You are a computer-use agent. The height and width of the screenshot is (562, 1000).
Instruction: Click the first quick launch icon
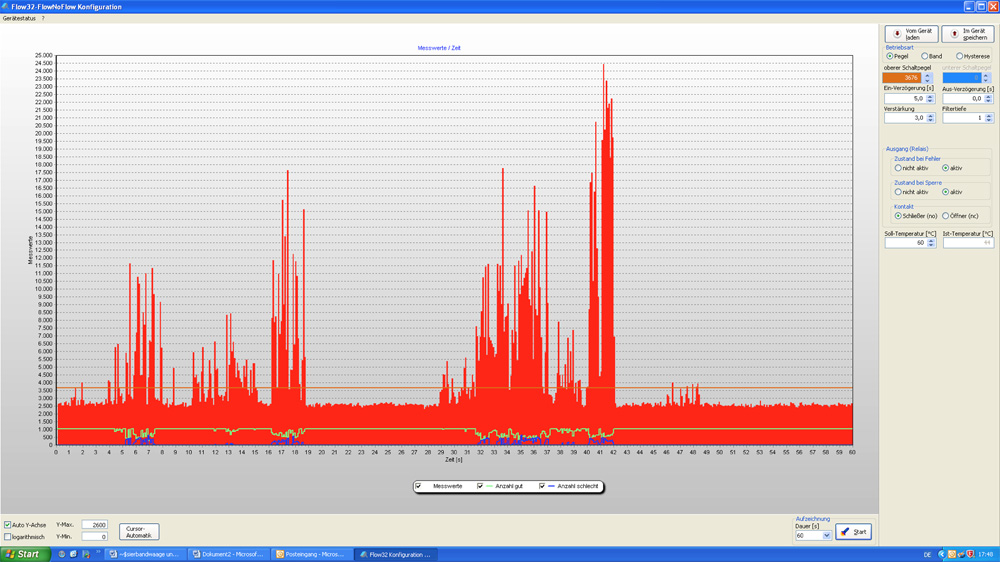coord(62,554)
